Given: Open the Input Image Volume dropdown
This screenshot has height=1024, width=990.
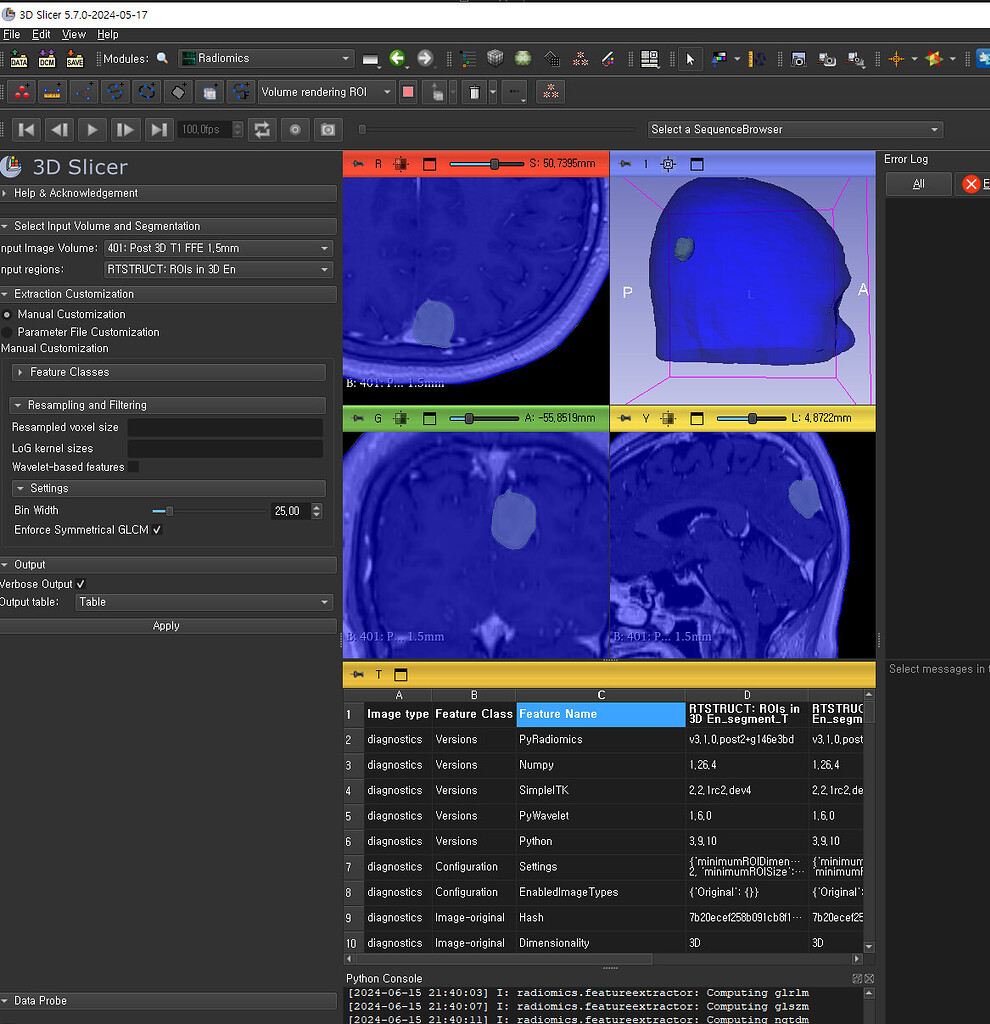Looking at the screenshot, I should (x=217, y=248).
